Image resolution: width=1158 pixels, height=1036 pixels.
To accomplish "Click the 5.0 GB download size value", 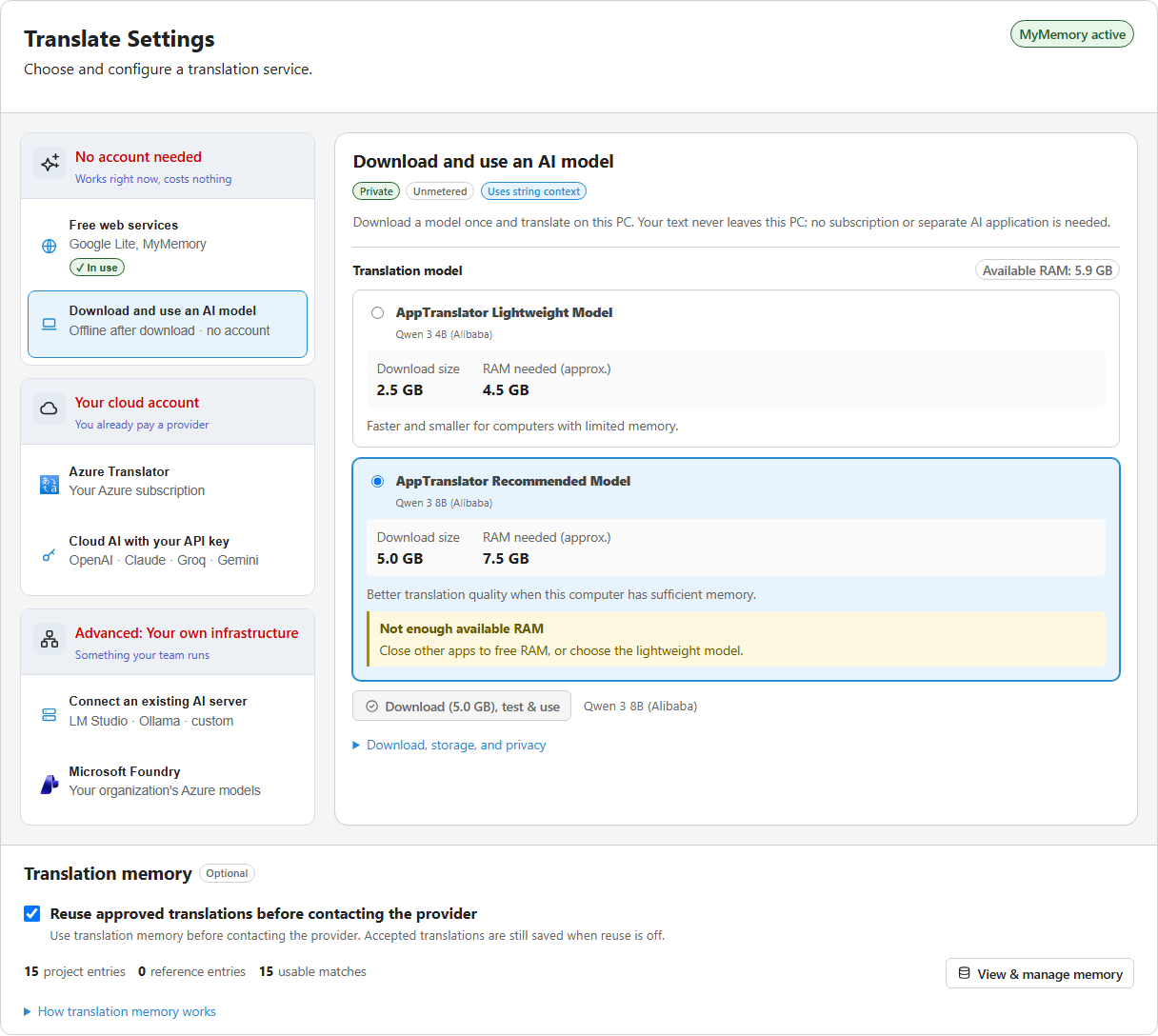I will click(x=400, y=558).
